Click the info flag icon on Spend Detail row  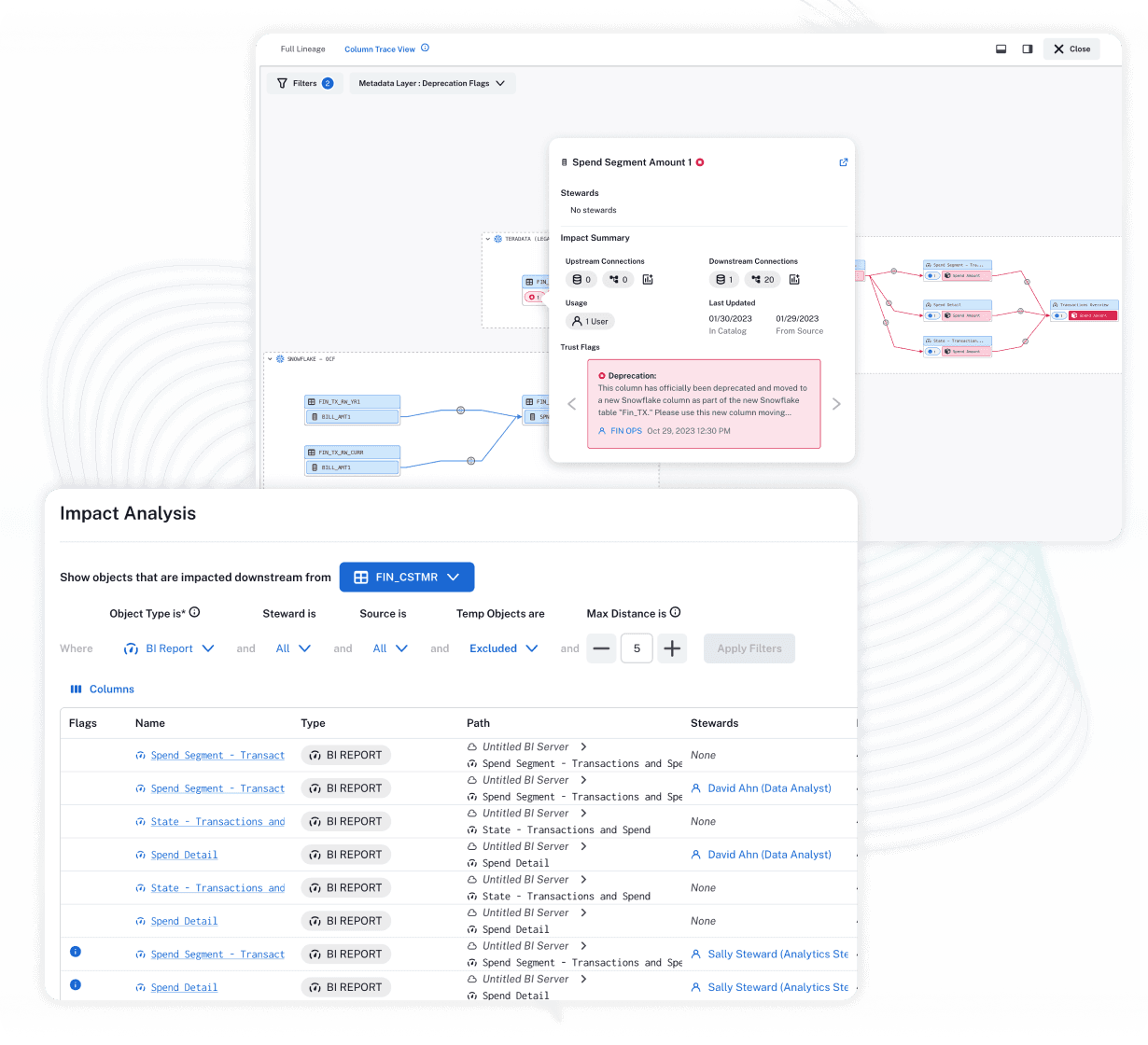[75, 984]
